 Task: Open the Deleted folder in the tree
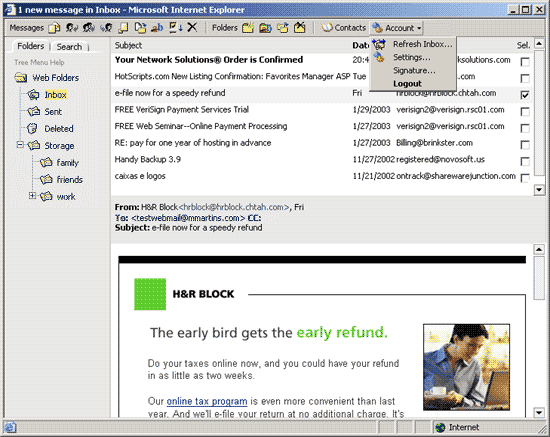click(x=59, y=129)
